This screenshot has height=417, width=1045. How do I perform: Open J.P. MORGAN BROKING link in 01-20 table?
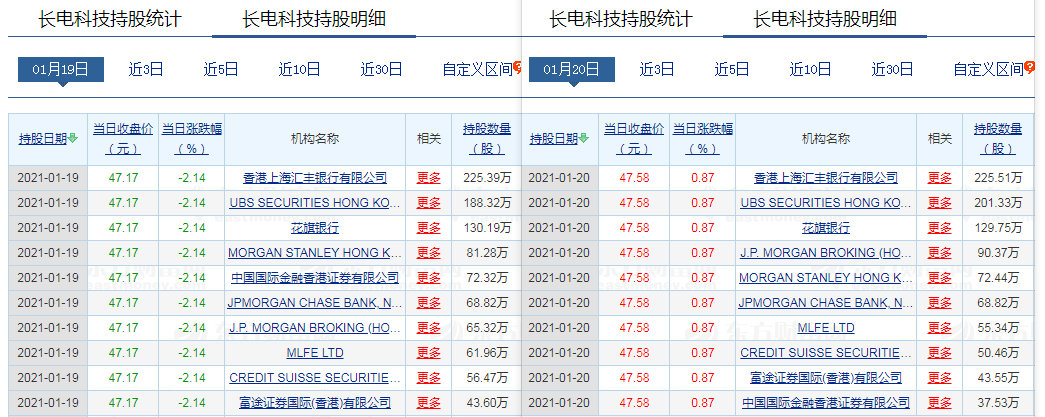click(x=826, y=252)
